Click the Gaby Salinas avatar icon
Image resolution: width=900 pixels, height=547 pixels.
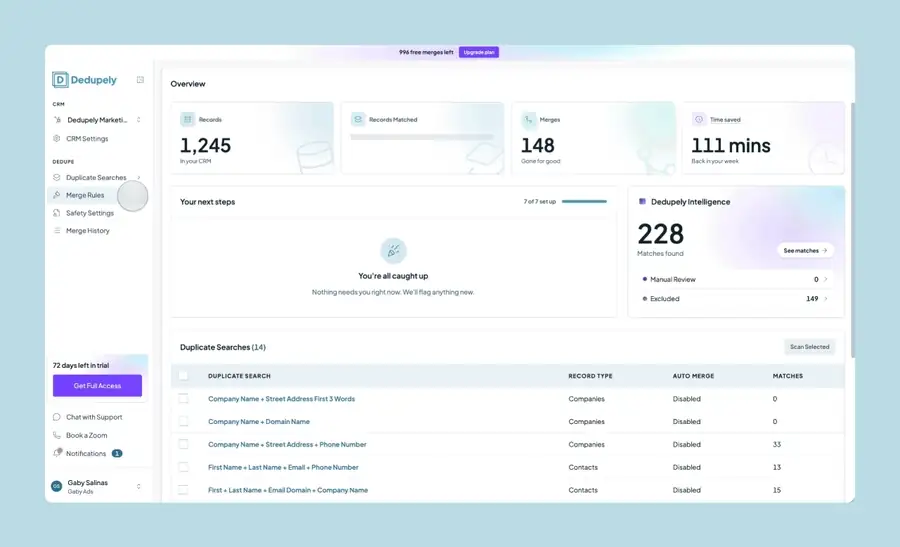coord(56,486)
